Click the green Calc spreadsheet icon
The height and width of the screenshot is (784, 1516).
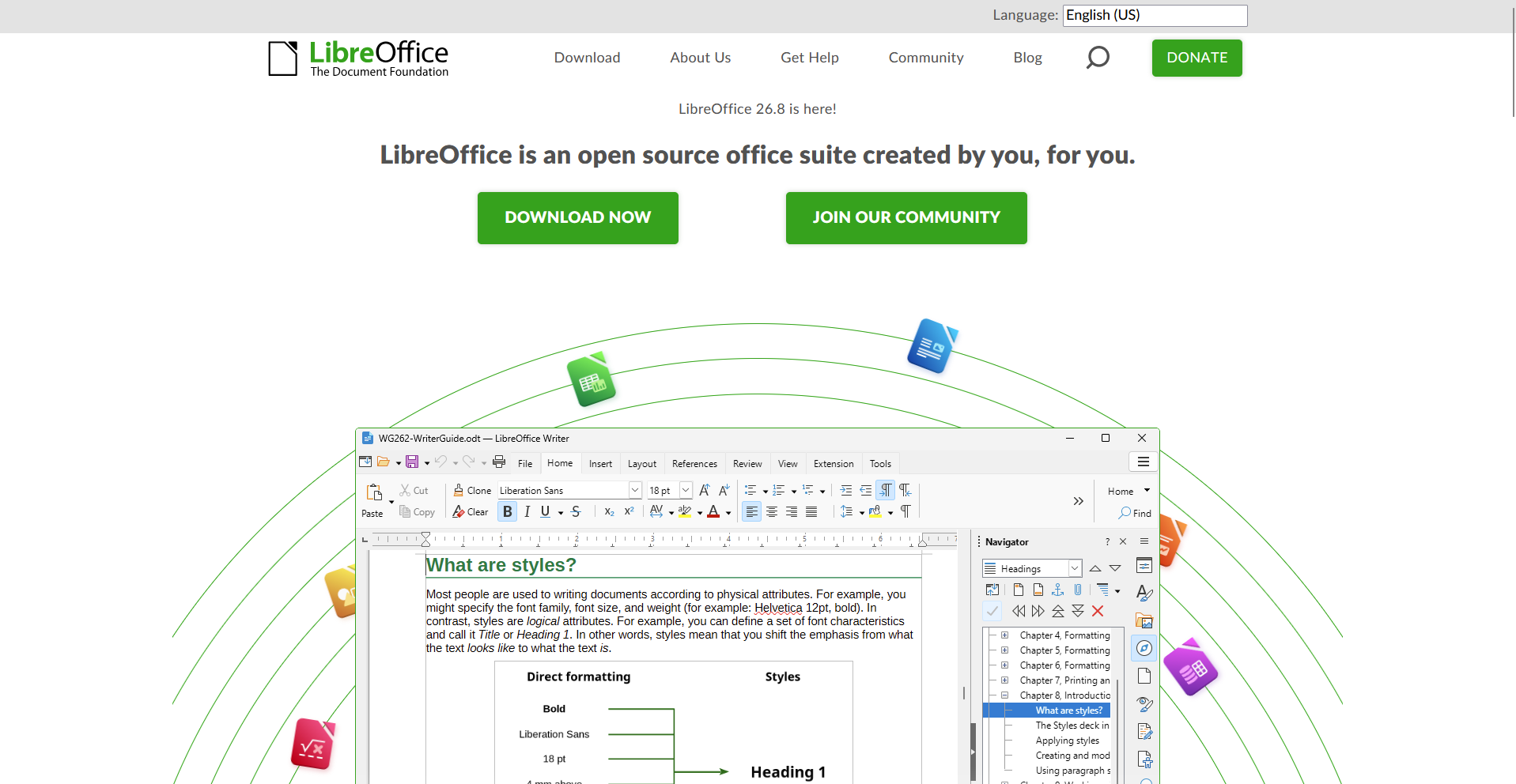592,380
